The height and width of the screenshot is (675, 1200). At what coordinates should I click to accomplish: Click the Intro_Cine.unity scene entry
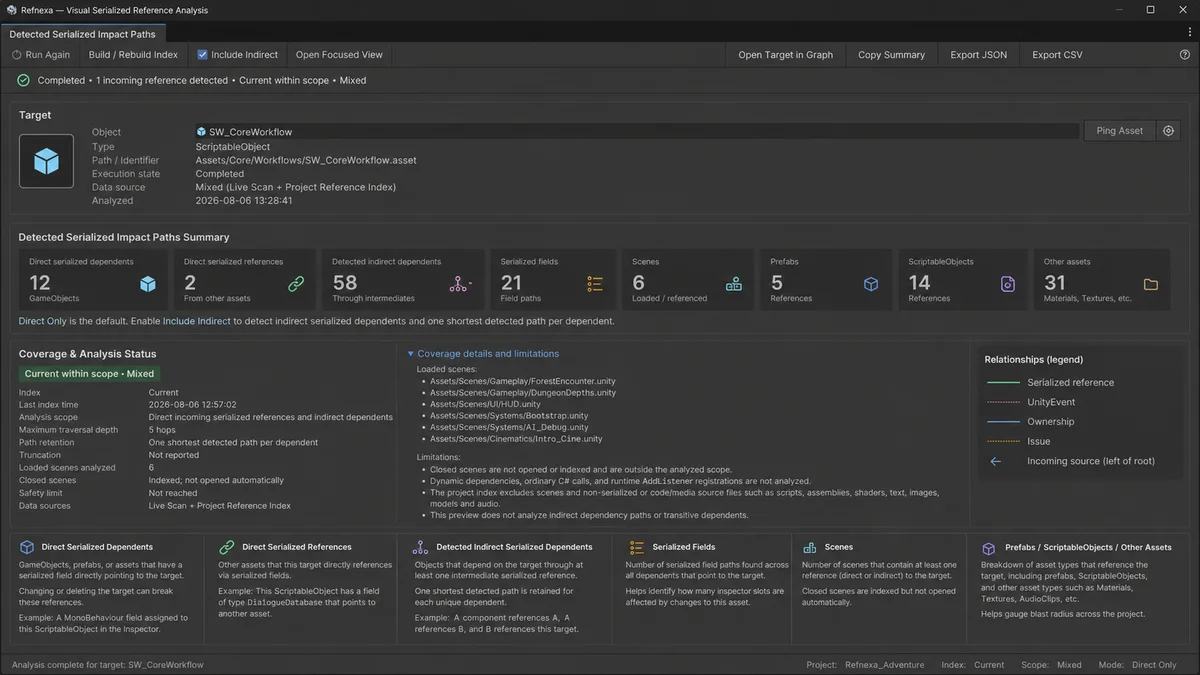click(516, 438)
